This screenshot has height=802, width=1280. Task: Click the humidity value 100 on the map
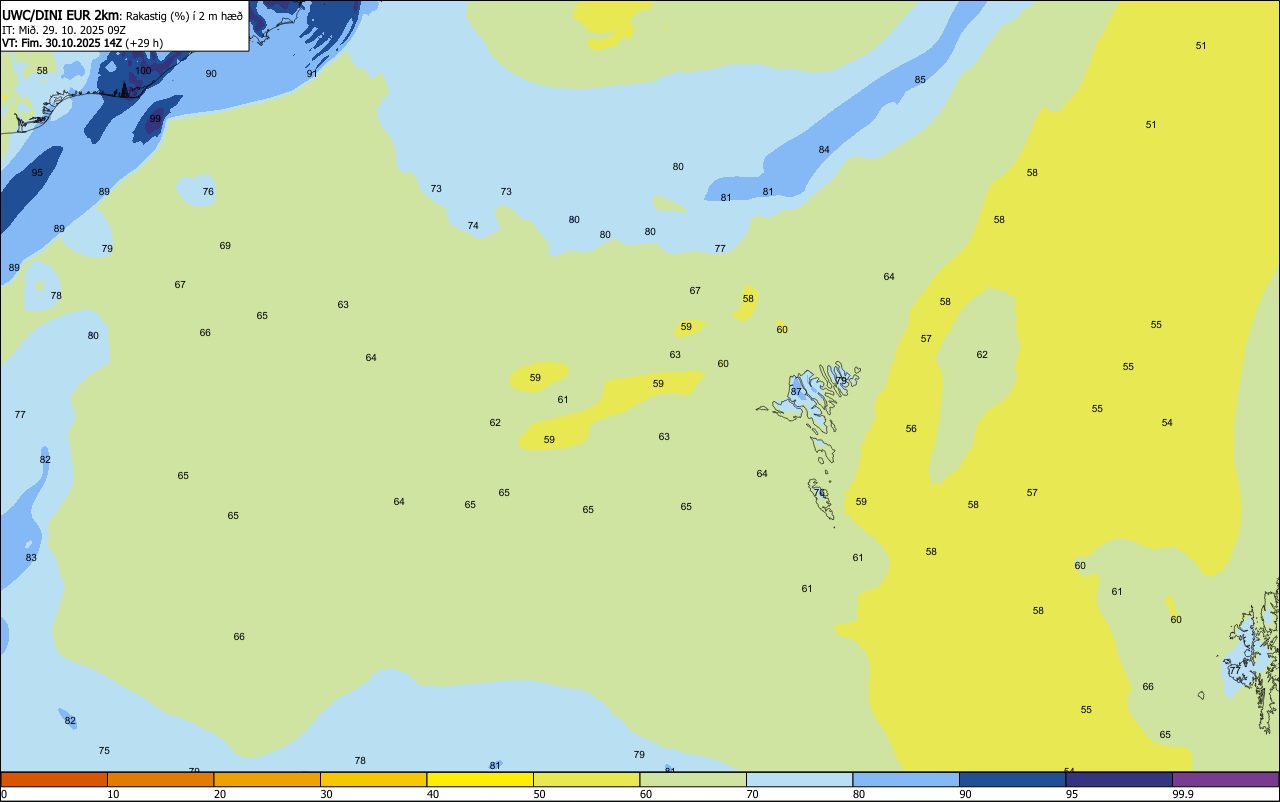click(x=143, y=71)
